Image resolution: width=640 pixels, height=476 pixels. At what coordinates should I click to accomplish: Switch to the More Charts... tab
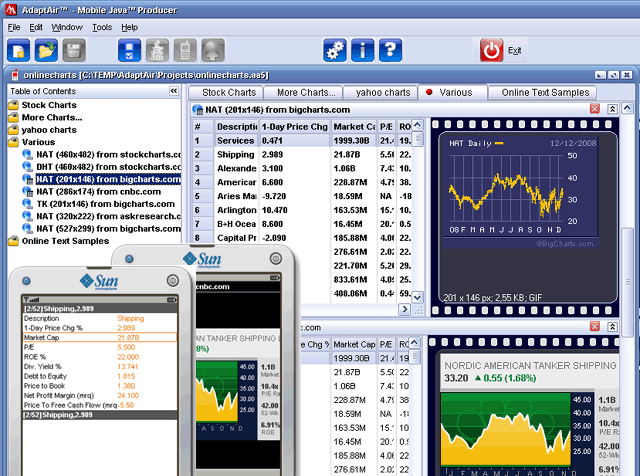(303, 93)
